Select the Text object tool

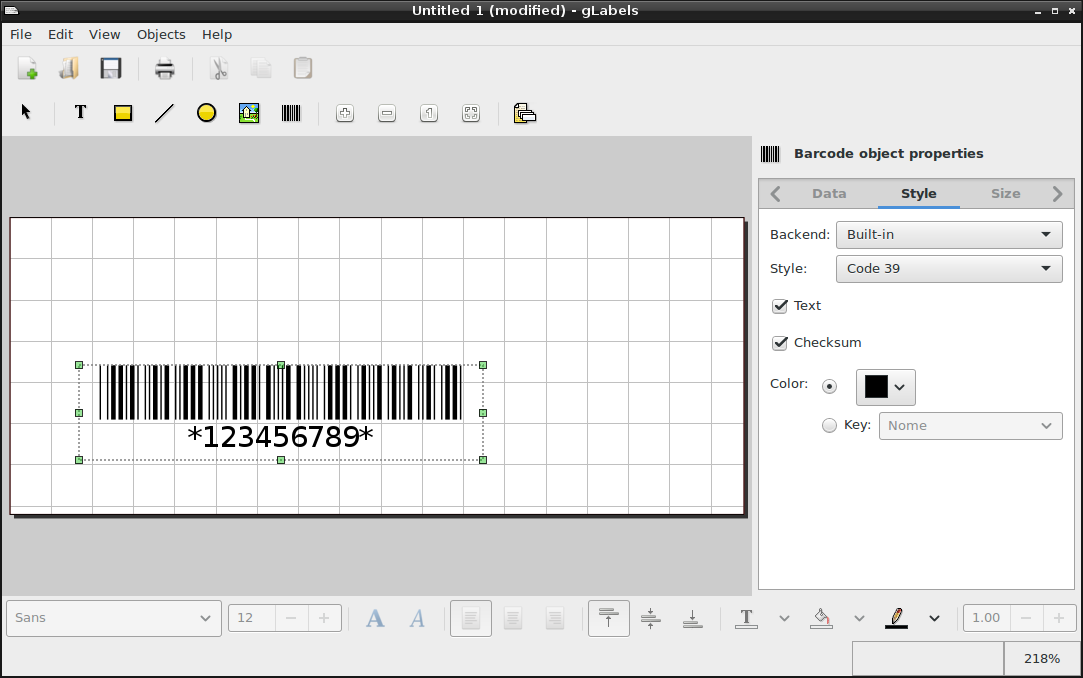tap(80, 112)
